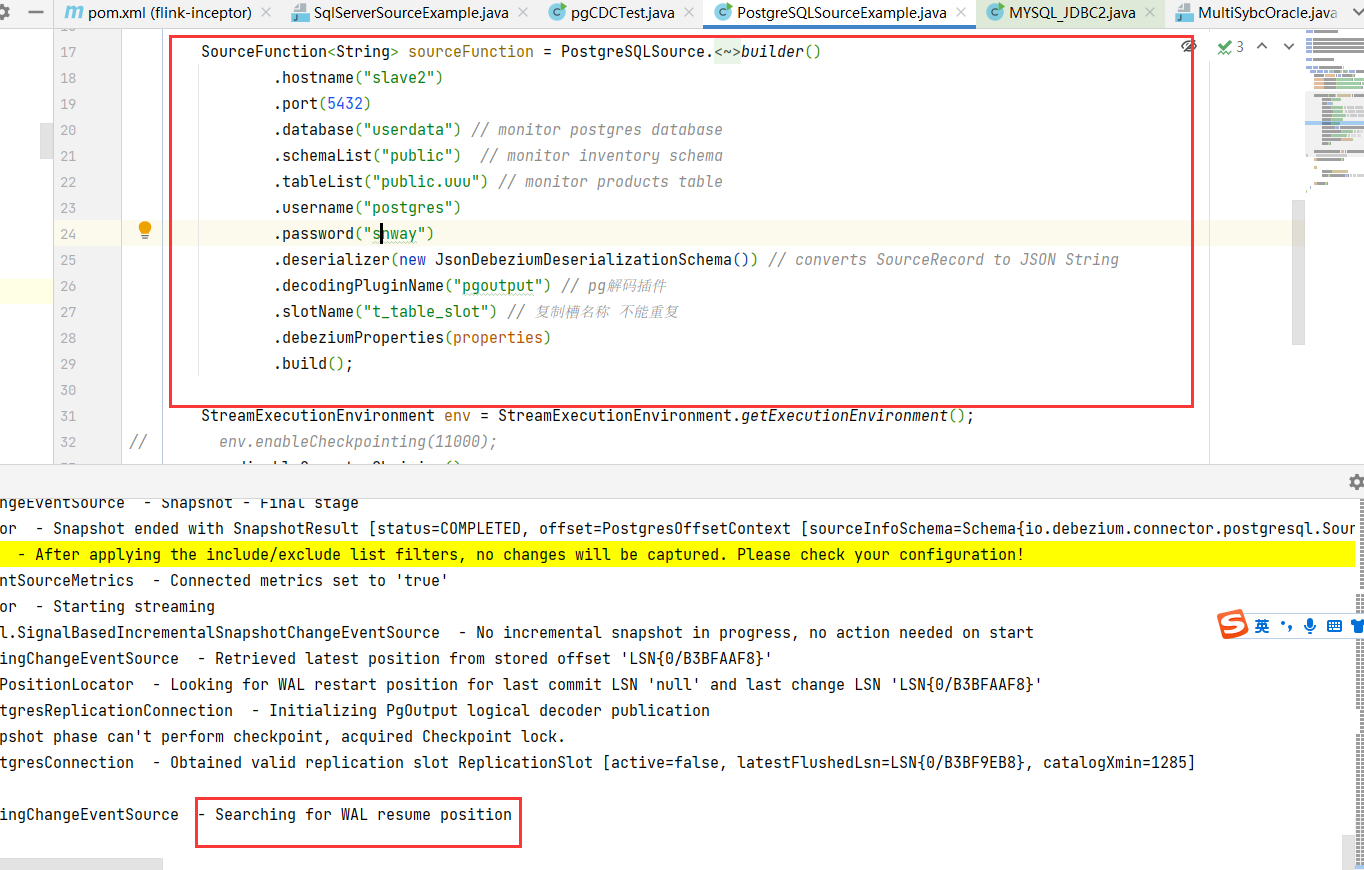Switch to pgCDCTest.java tab
The height and width of the screenshot is (870, 1364).
coord(624,13)
